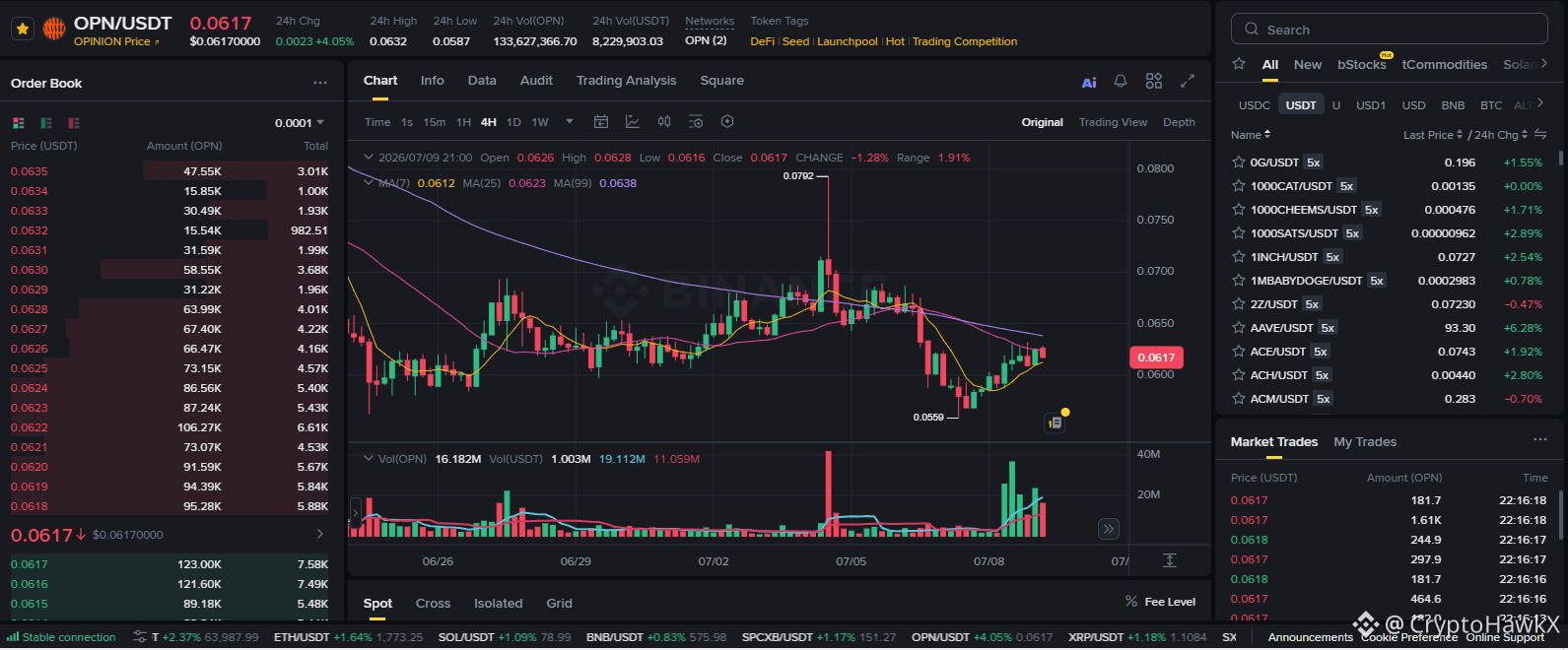
Task: Switch Last Price and 24h Chg columns icon
Action: 1540,135
